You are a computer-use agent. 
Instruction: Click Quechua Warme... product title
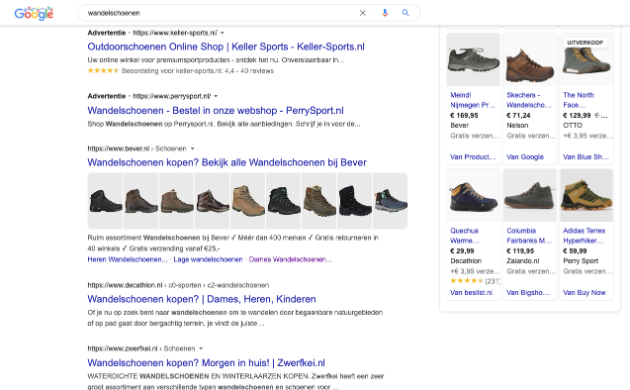pyautogui.click(x=464, y=236)
